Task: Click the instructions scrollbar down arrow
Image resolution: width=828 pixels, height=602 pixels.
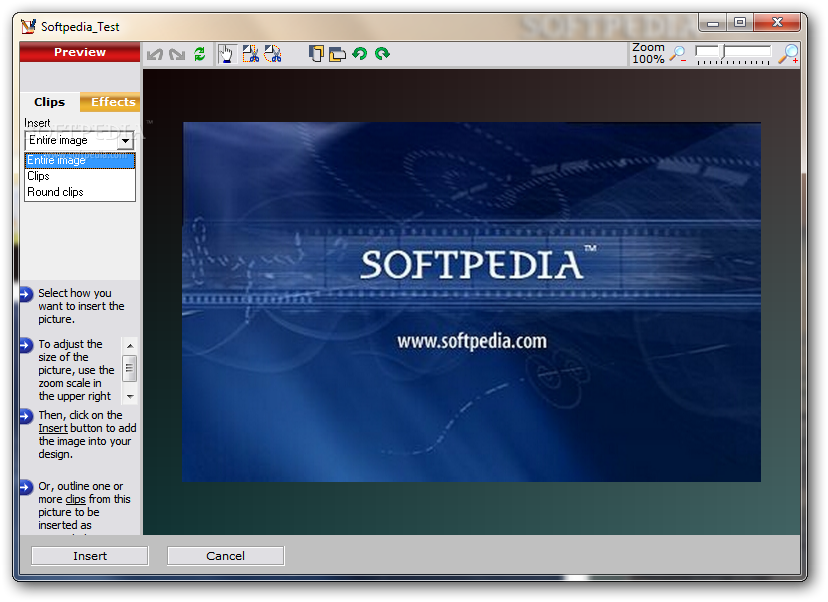Action: pos(130,397)
